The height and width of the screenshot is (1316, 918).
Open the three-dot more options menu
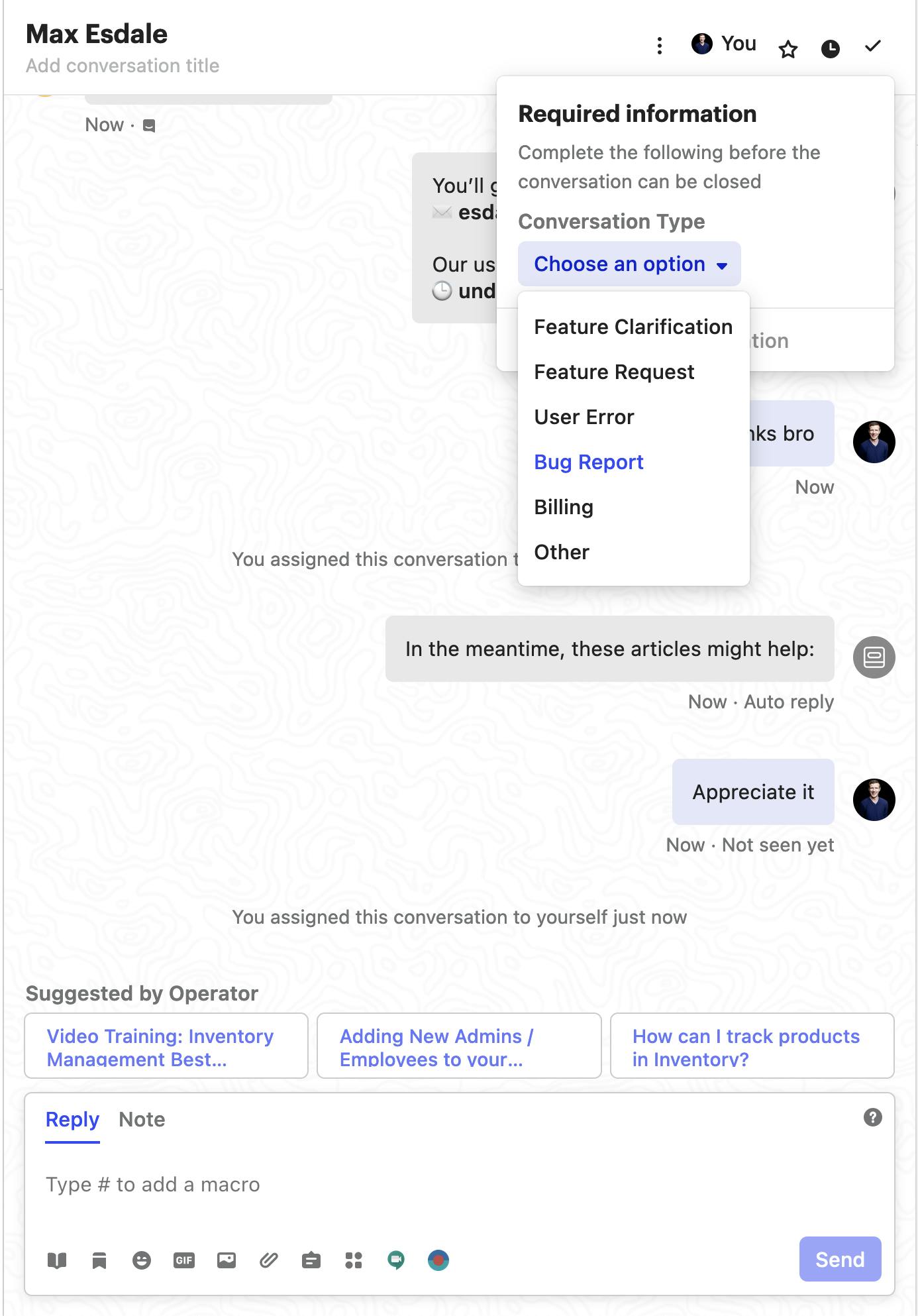click(660, 46)
